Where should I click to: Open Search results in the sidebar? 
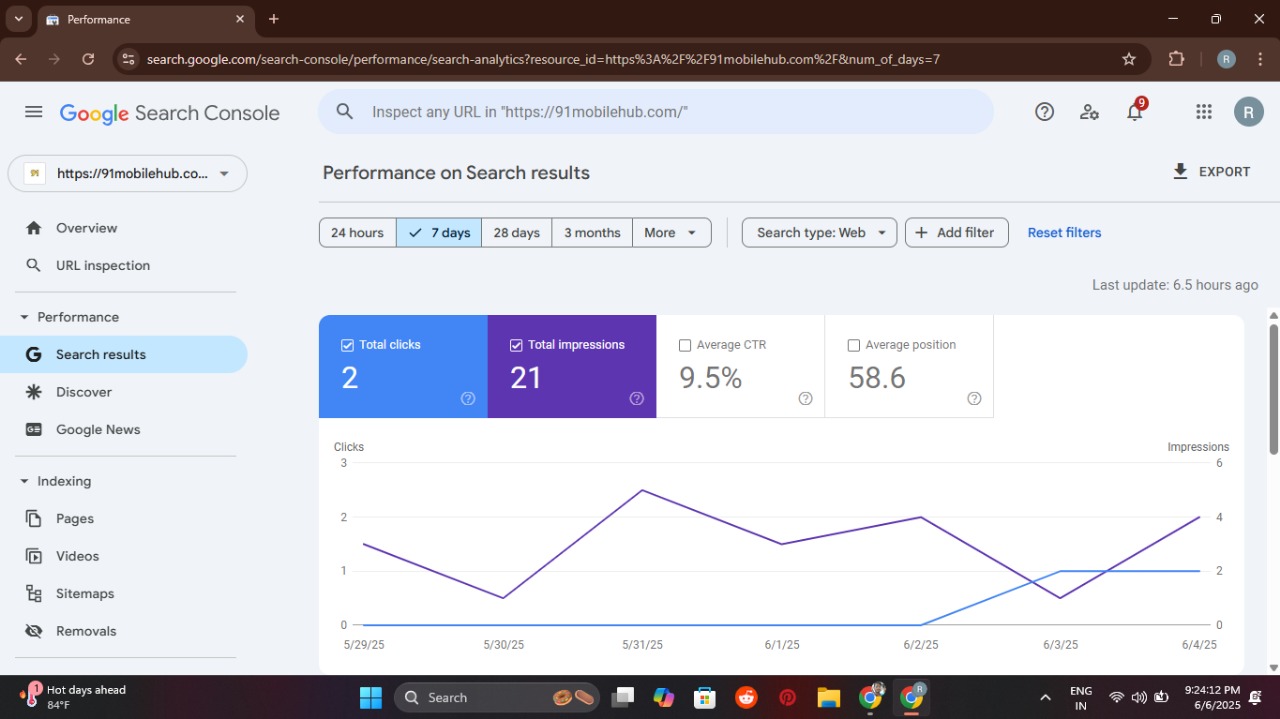pos(124,355)
